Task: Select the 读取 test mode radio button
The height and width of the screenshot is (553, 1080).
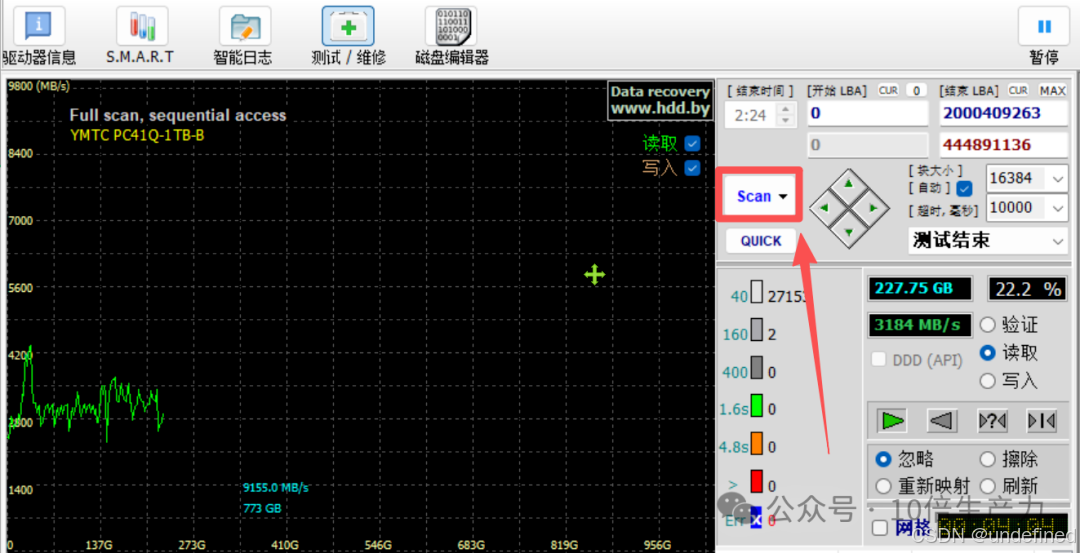Action: coord(988,353)
